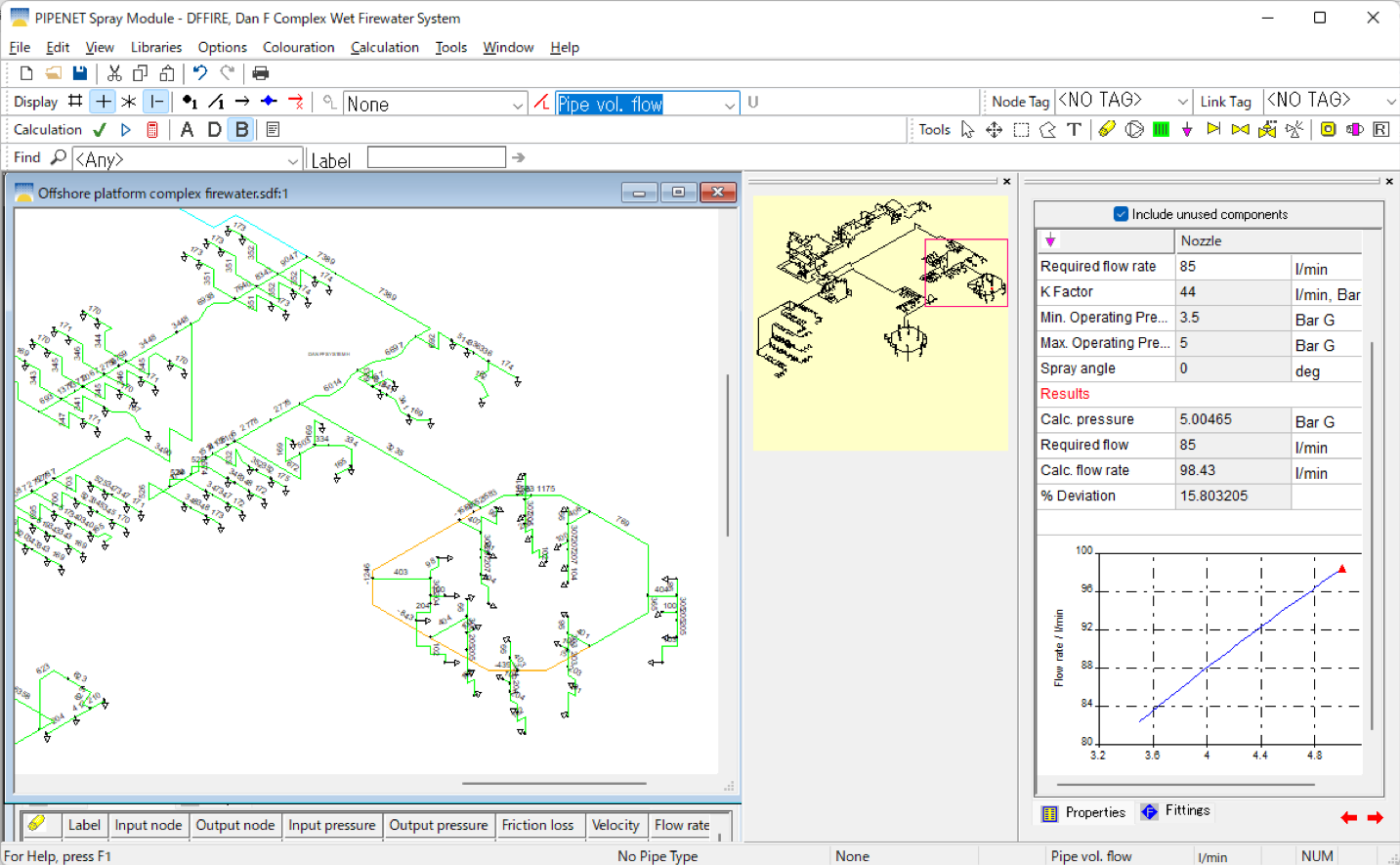This screenshot has width=1400, height=865.
Task: Open the Libraries menu
Action: [x=156, y=47]
